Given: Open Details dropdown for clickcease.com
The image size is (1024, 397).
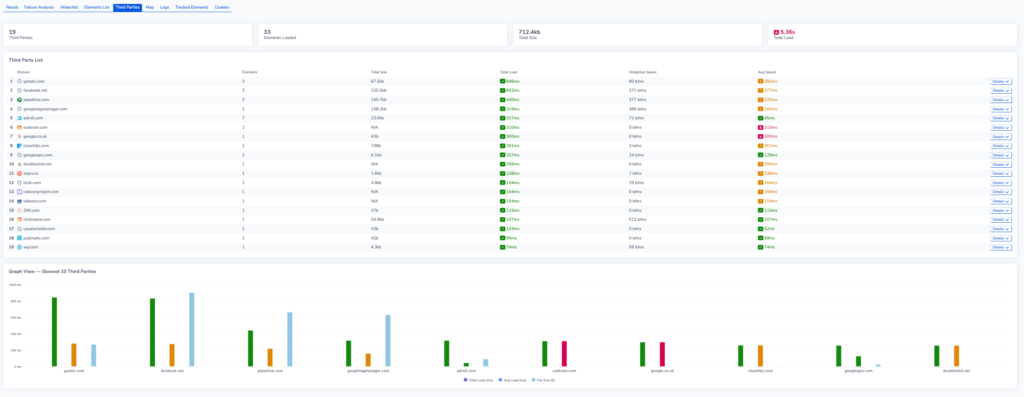Looking at the screenshot, I should [1000, 219].
